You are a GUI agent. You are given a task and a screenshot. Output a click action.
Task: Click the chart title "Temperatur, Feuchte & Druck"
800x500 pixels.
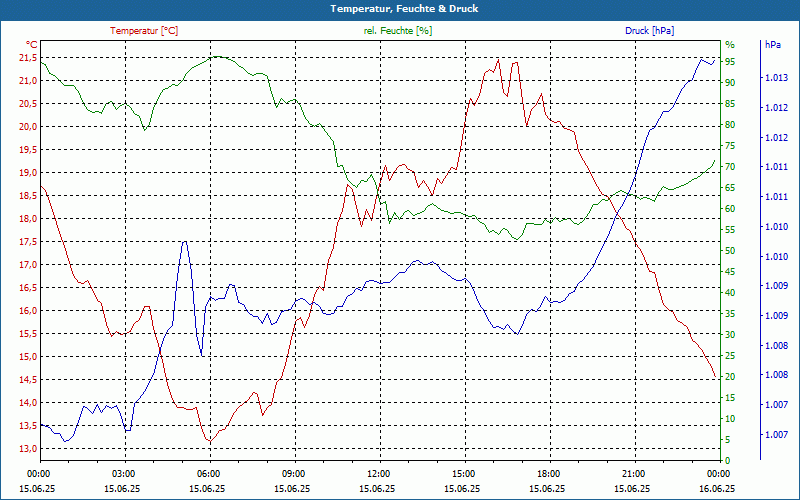pos(404,9)
